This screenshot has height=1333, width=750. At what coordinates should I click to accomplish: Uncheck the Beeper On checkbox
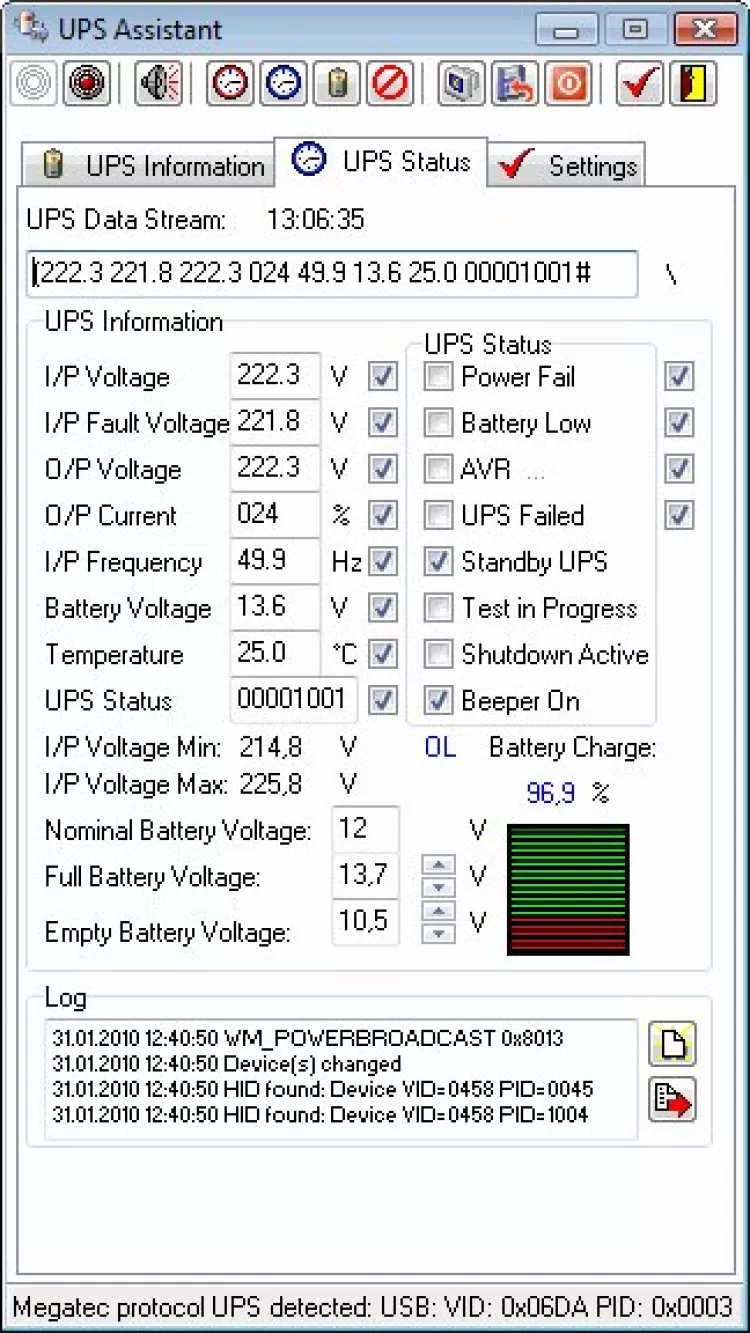tap(438, 701)
